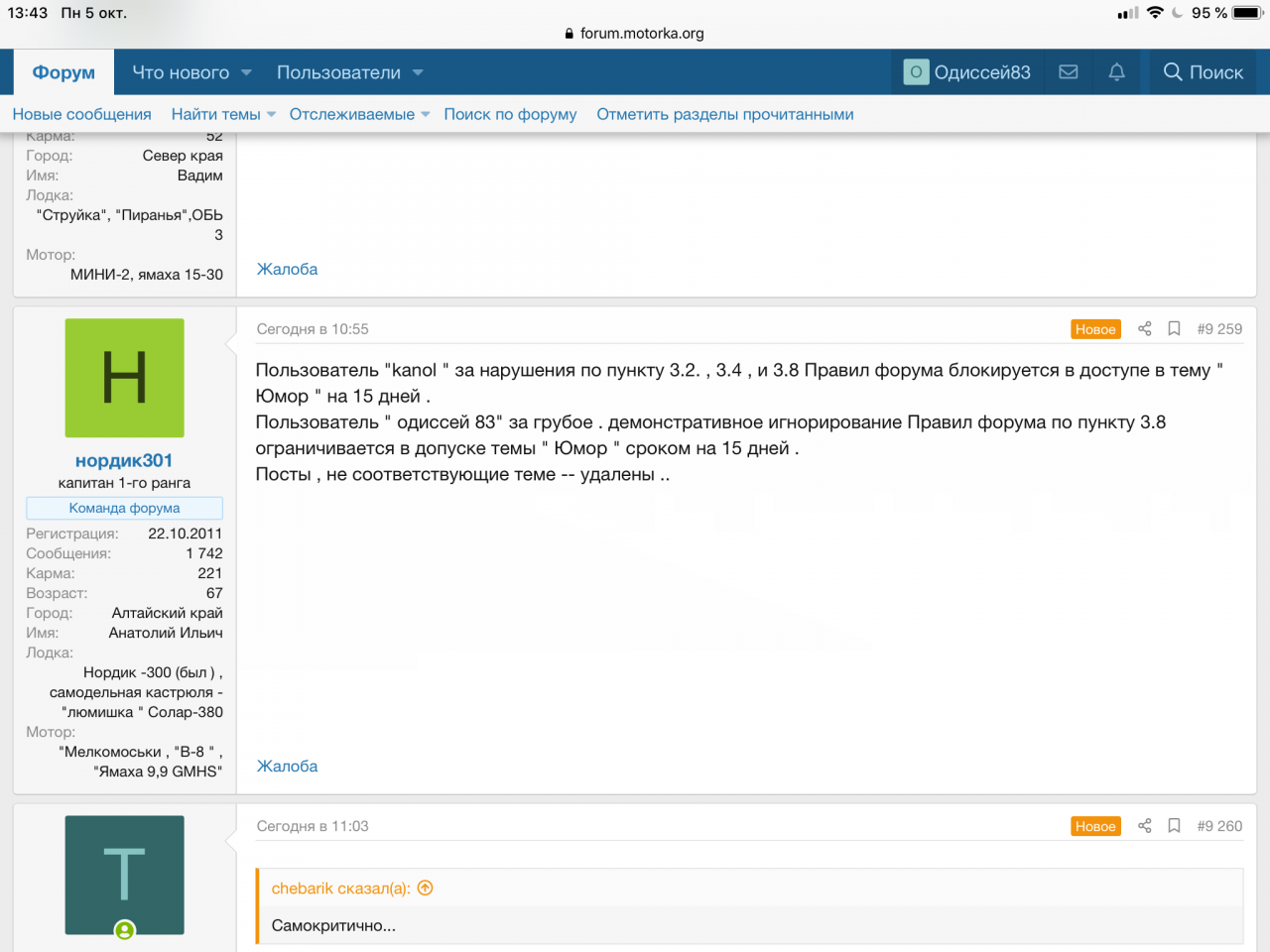Open Новые сообщения in sub-navigation
Image resolution: width=1270 pixels, height=952 pixels.
pyautogui.click(x=81, y=114)
